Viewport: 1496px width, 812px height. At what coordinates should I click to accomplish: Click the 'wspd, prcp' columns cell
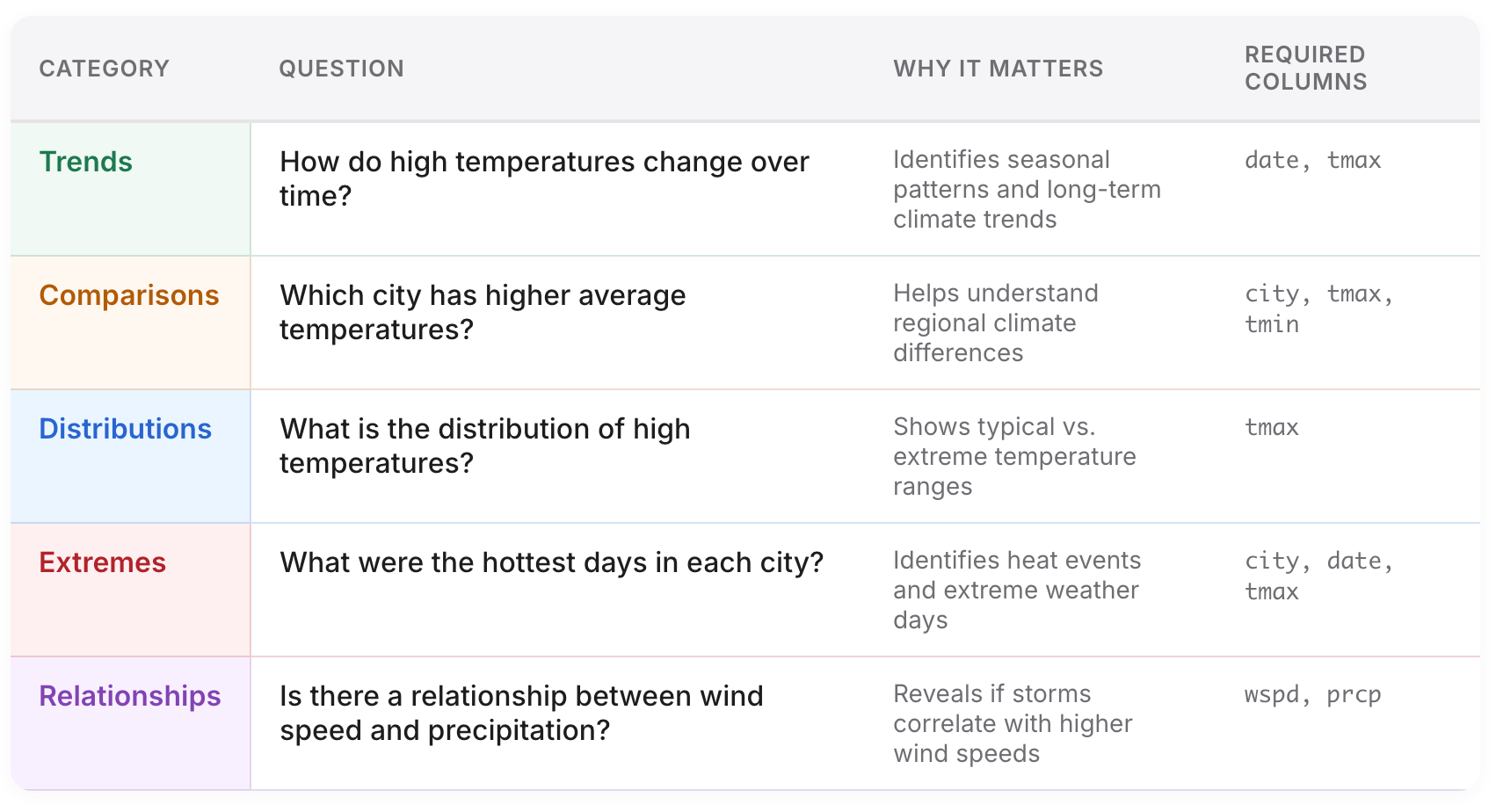pyautogui.click(x=1312, y=694)
